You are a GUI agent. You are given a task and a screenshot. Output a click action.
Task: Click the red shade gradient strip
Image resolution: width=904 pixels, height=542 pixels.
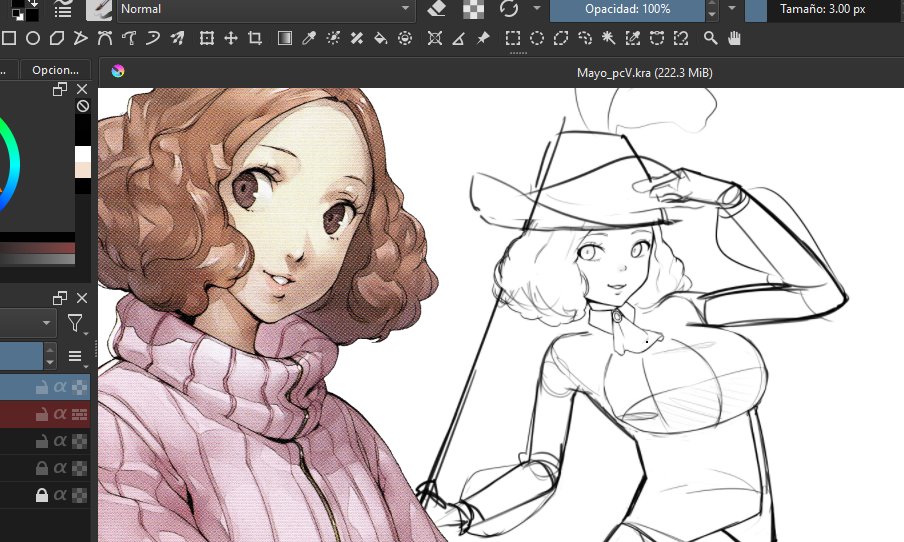[x=37, y=248]
